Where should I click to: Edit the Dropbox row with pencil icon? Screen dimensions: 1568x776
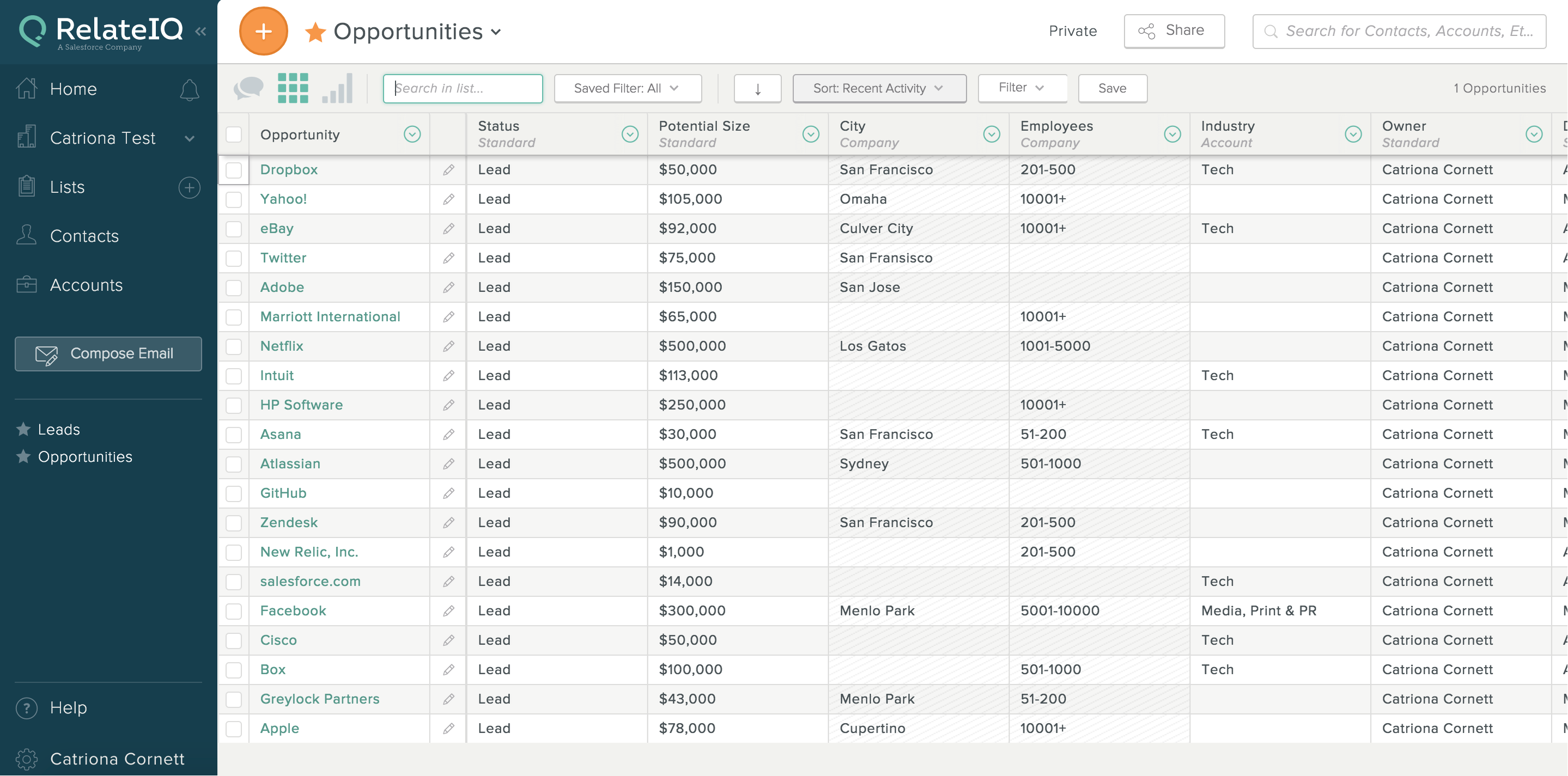point(448,170)
